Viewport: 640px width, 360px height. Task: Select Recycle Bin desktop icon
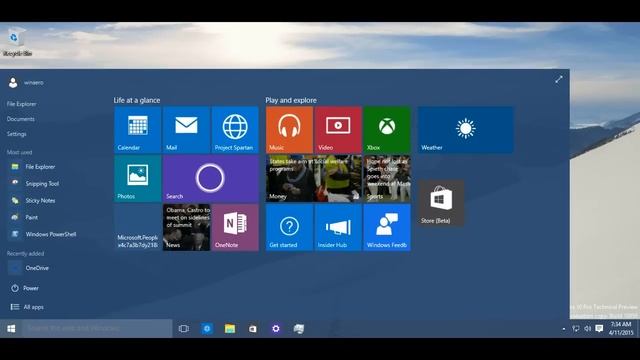[17, 42]
